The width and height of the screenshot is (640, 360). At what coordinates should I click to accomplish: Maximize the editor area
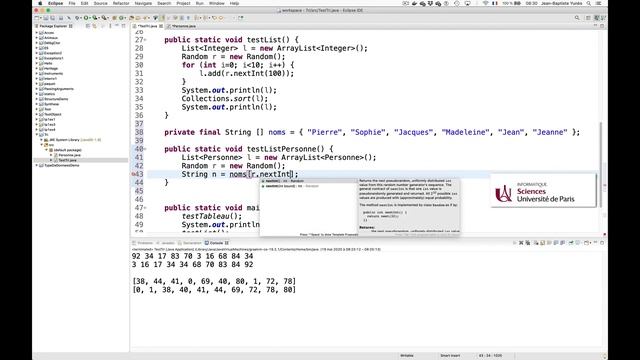pos(602,26)
